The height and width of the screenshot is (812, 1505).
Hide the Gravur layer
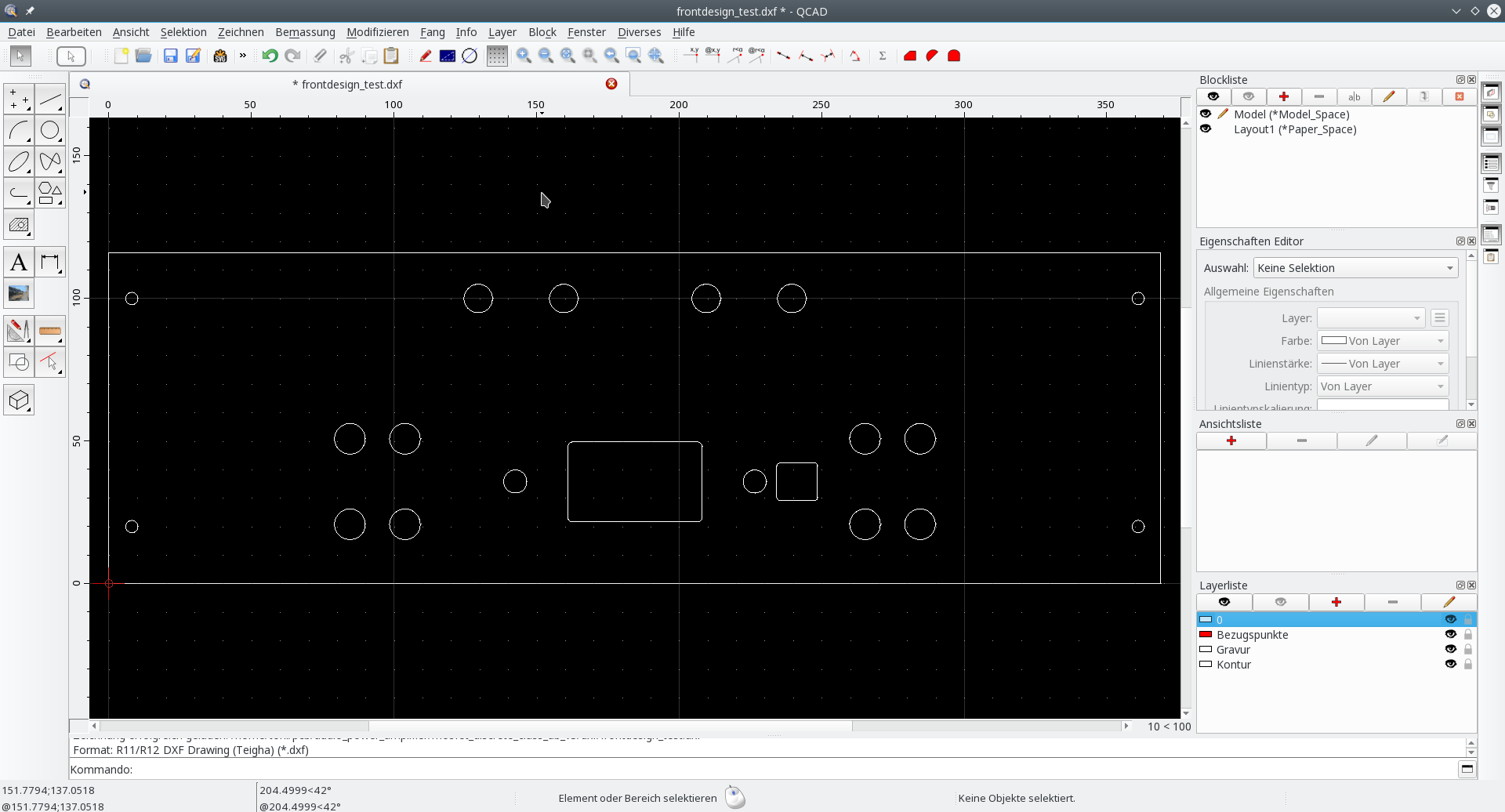tap(1451, 649)
